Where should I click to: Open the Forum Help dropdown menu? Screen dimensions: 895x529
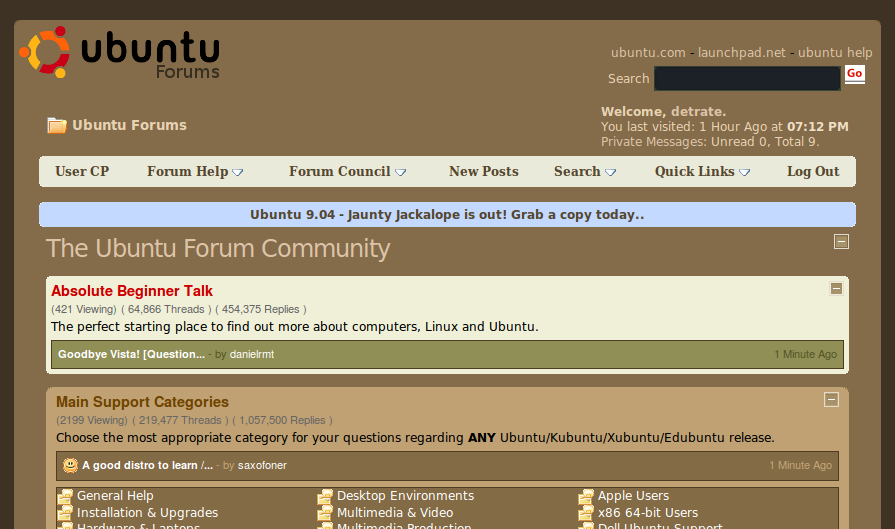tap(195, 171)
